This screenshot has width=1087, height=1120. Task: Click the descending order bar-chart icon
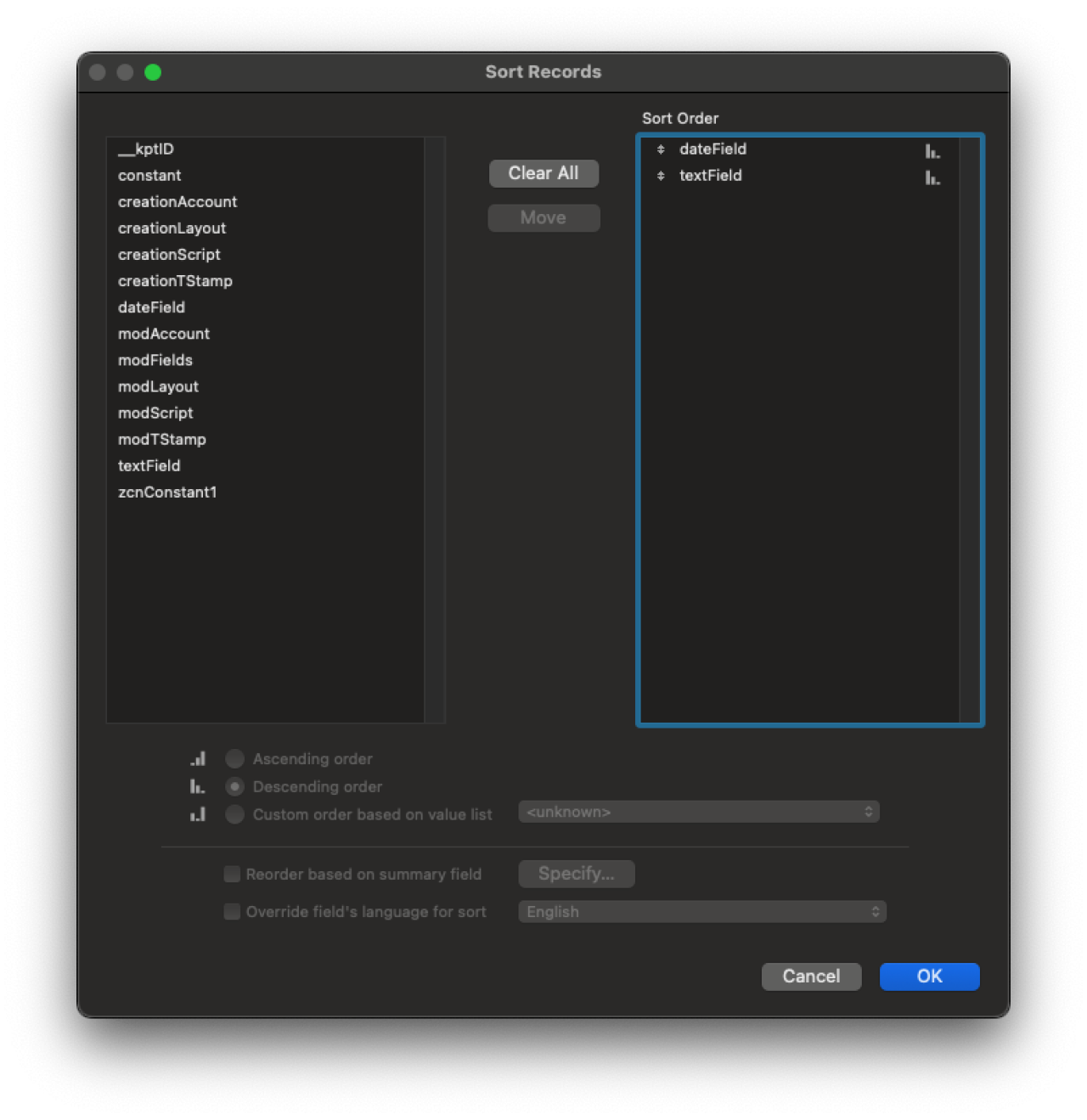[x=198, y=786]
